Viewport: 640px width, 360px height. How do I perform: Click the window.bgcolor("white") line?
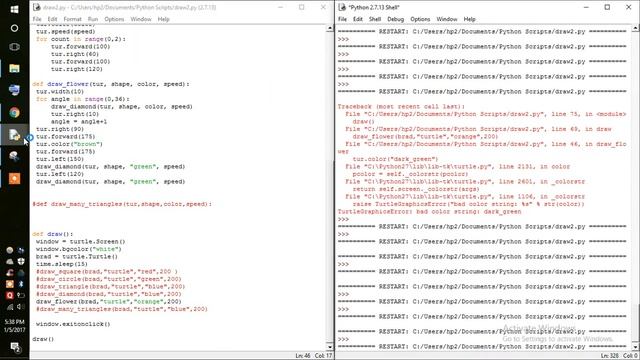pos(79,249)
